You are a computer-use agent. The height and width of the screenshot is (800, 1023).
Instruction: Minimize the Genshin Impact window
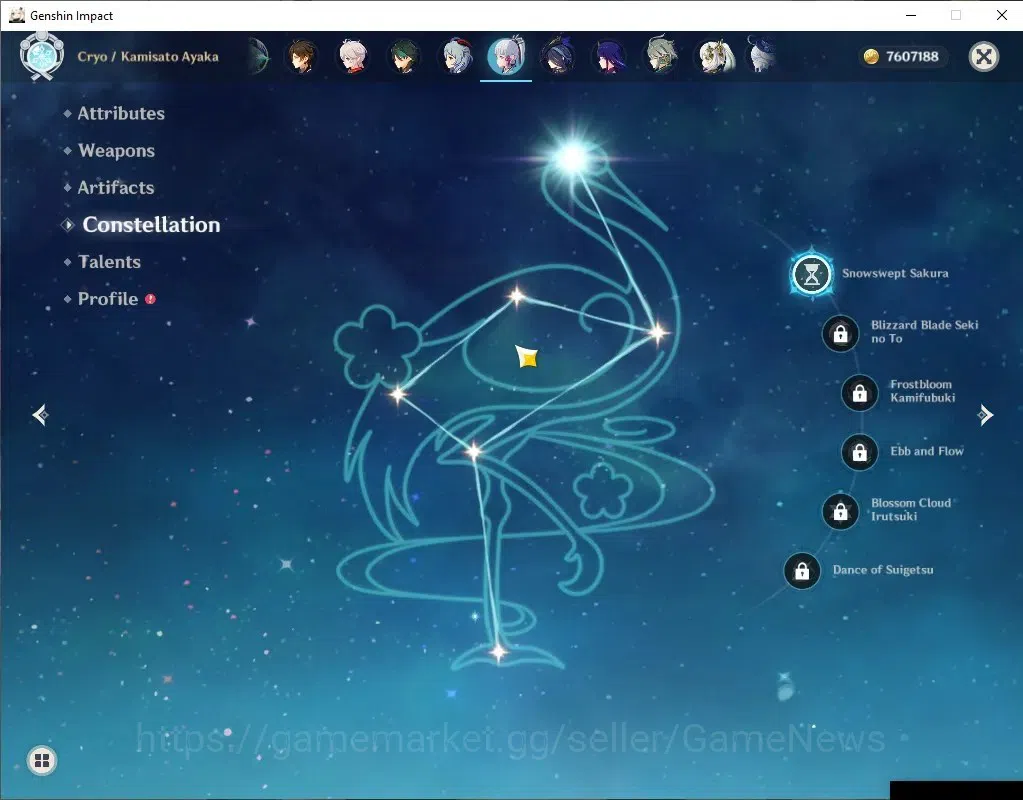(911, 15)
